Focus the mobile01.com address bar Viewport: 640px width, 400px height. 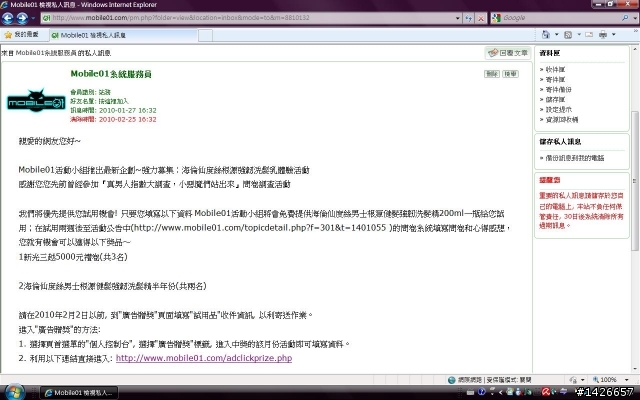click(249, 18)
